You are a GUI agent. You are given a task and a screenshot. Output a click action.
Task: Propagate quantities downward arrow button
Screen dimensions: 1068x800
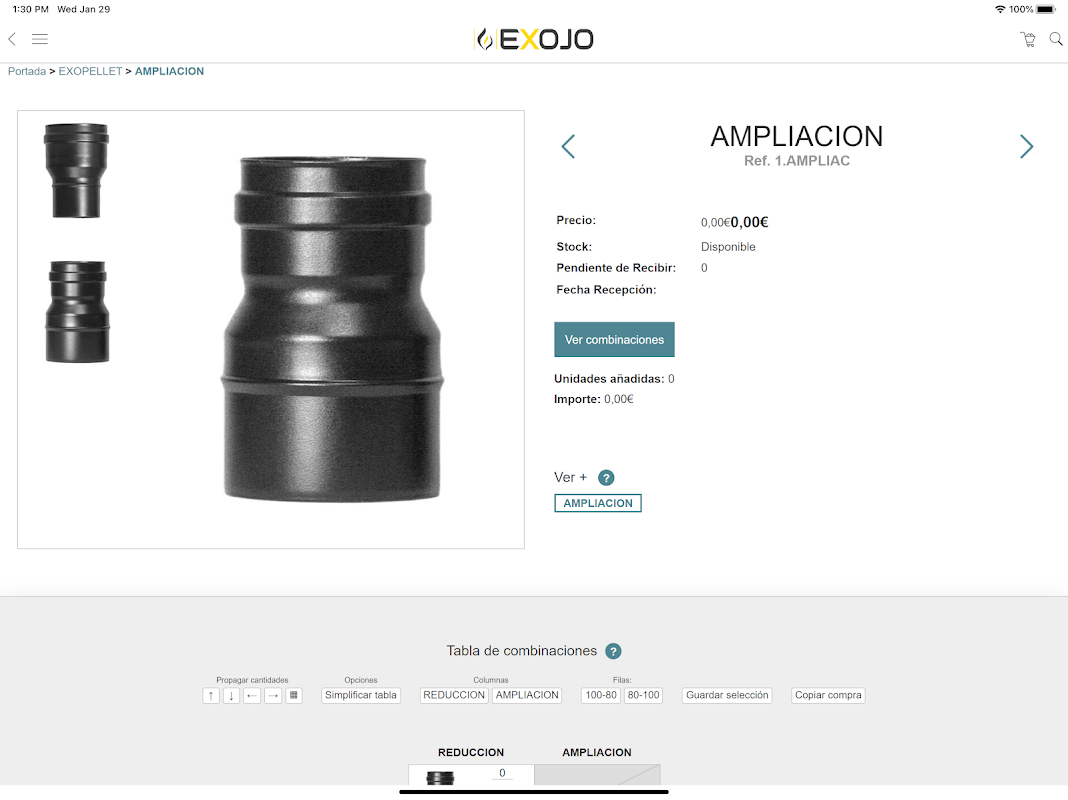[232, 696]
